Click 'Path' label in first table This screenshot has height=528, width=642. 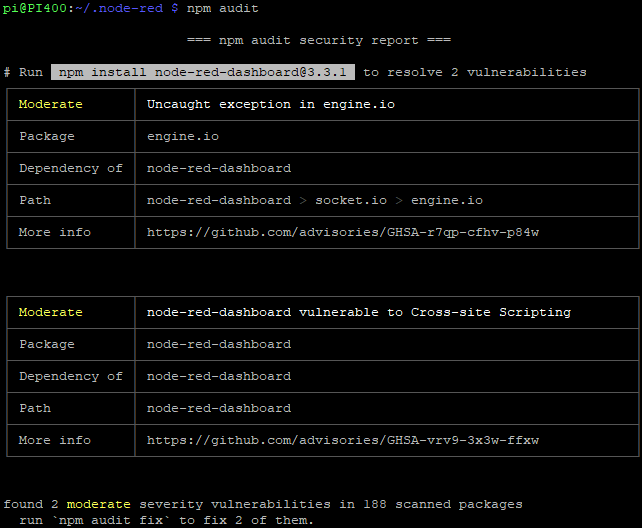[x=35, y=200]
